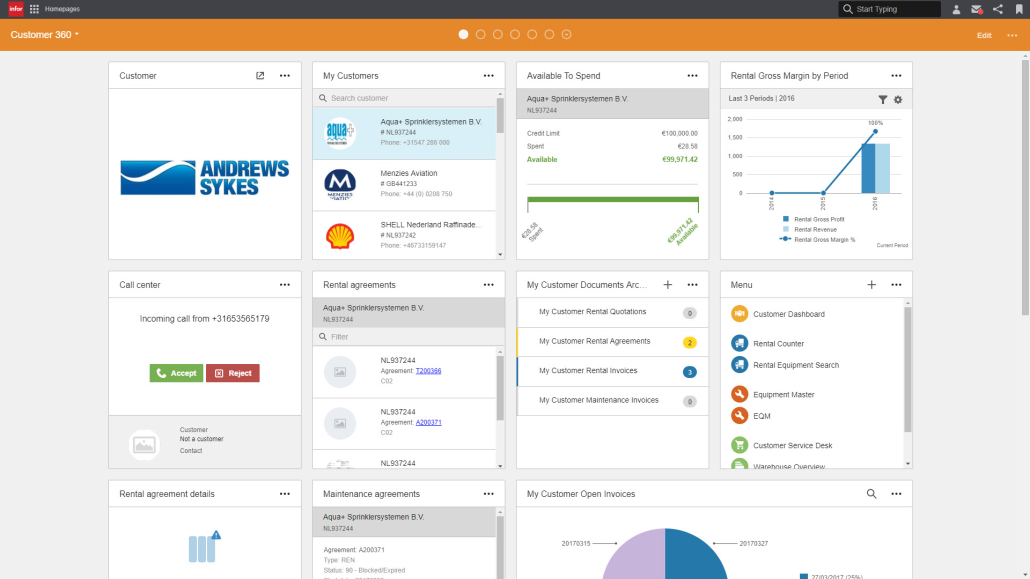Launch the Customer widget pop-out icon
This screenshot has height=579, width=1030.
260,75
